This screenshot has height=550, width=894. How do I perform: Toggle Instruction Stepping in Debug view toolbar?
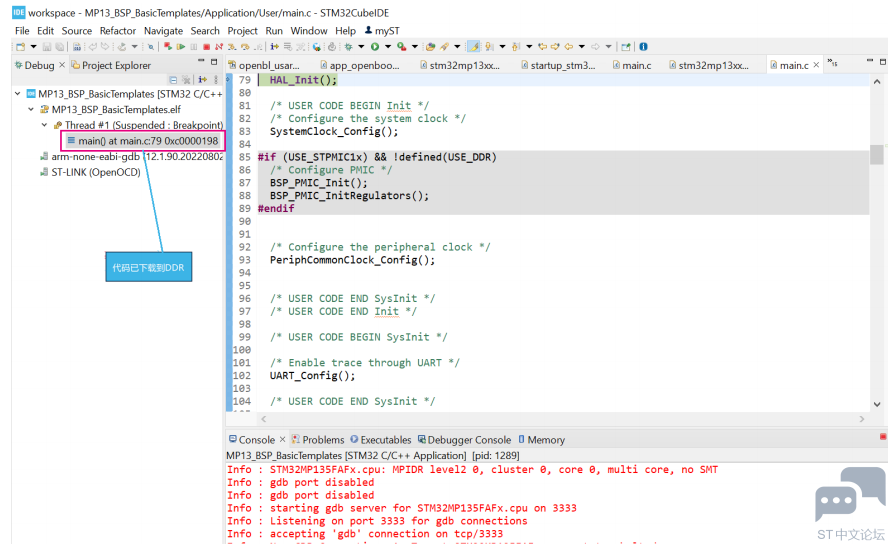[202, 80]
